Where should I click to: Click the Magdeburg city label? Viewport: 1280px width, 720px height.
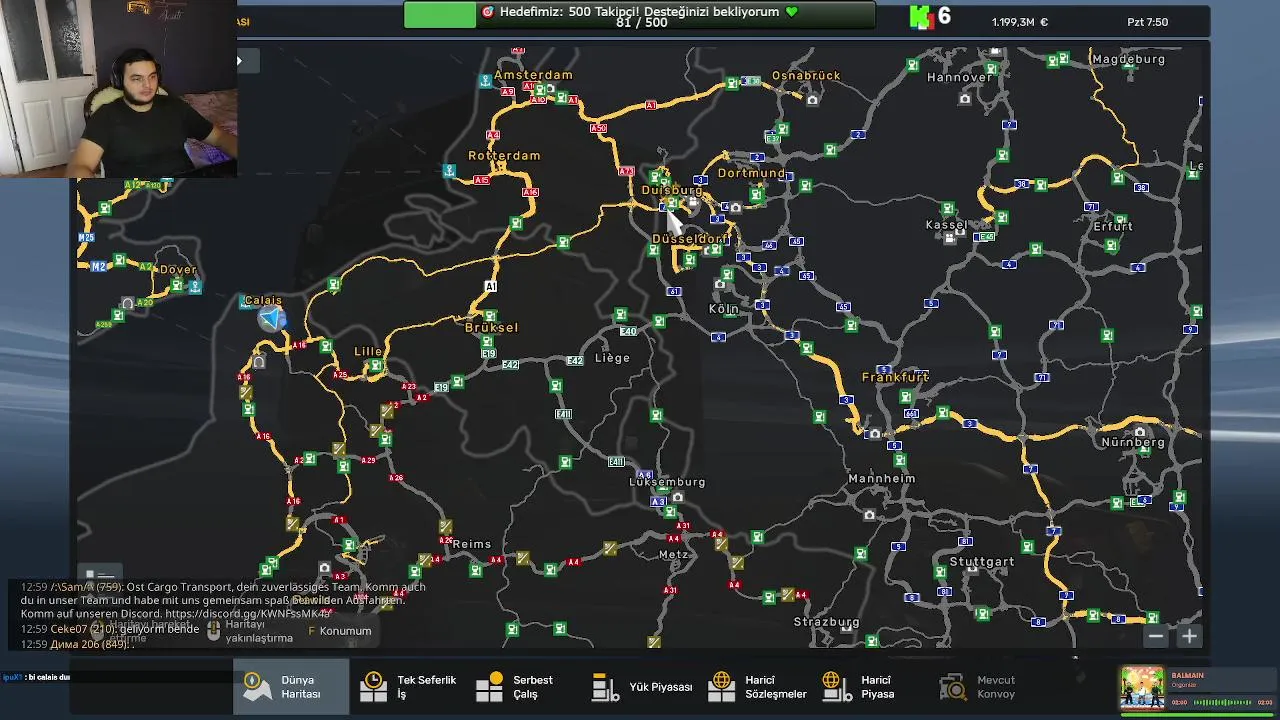[x=1129, y=59]
